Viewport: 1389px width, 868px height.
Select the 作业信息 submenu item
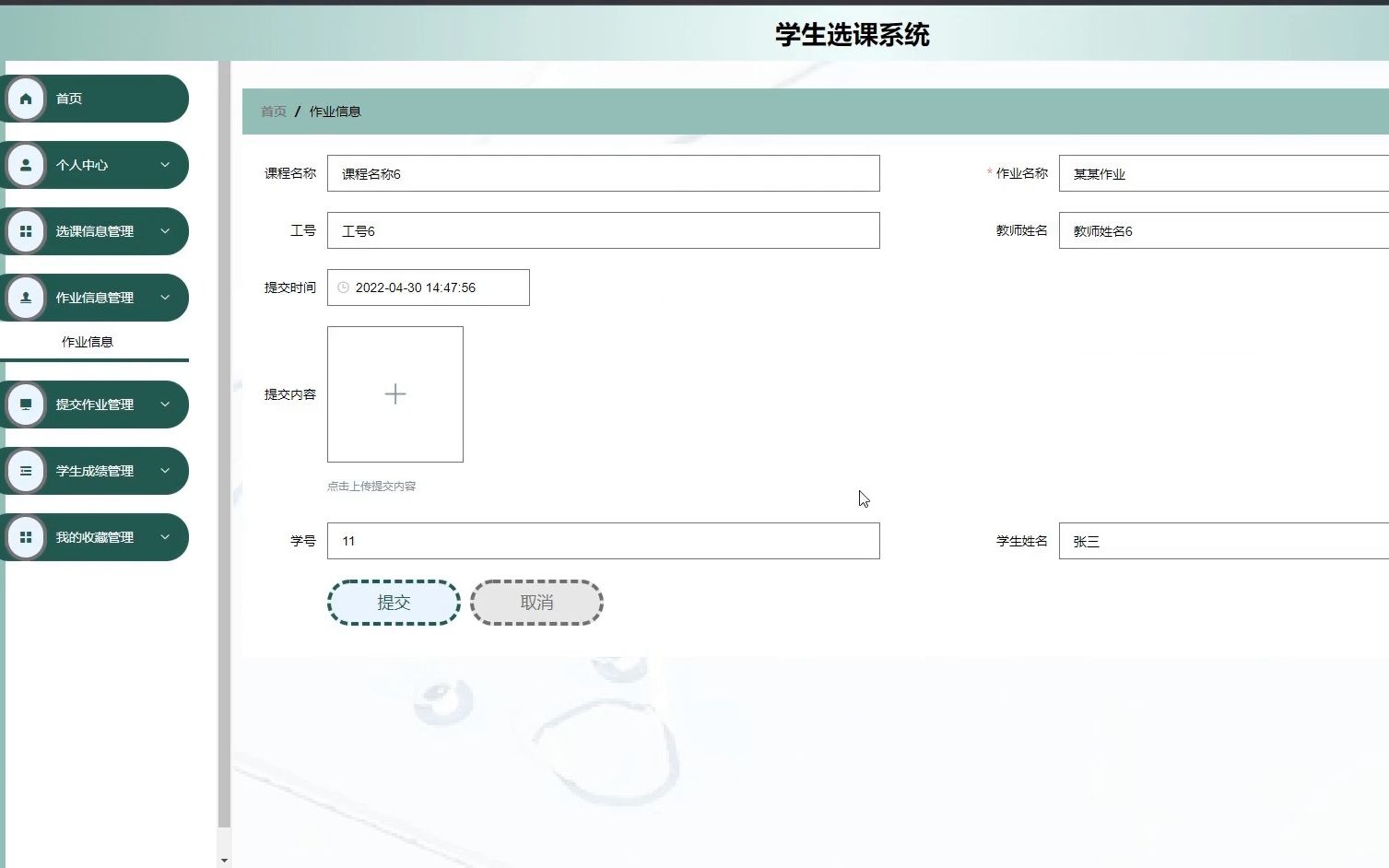tap(87, 341)
